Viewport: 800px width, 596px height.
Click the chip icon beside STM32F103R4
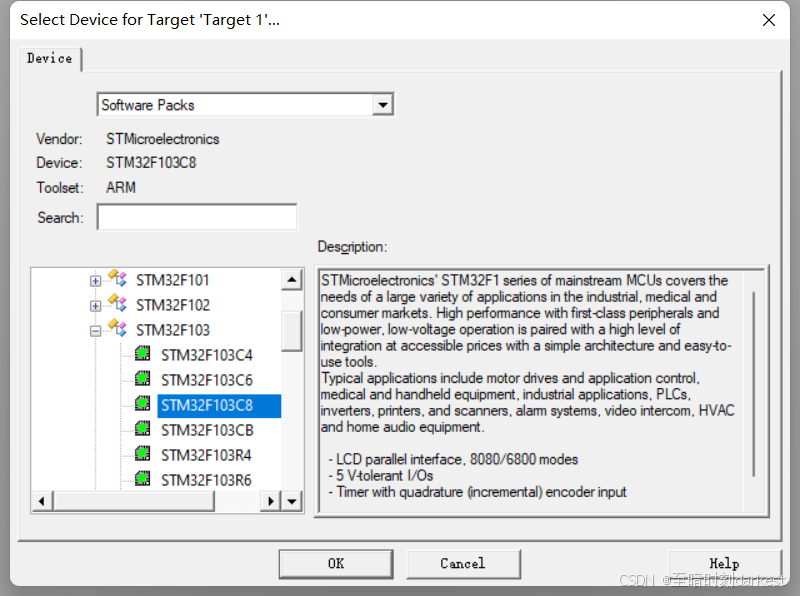[x=143, y=454]
